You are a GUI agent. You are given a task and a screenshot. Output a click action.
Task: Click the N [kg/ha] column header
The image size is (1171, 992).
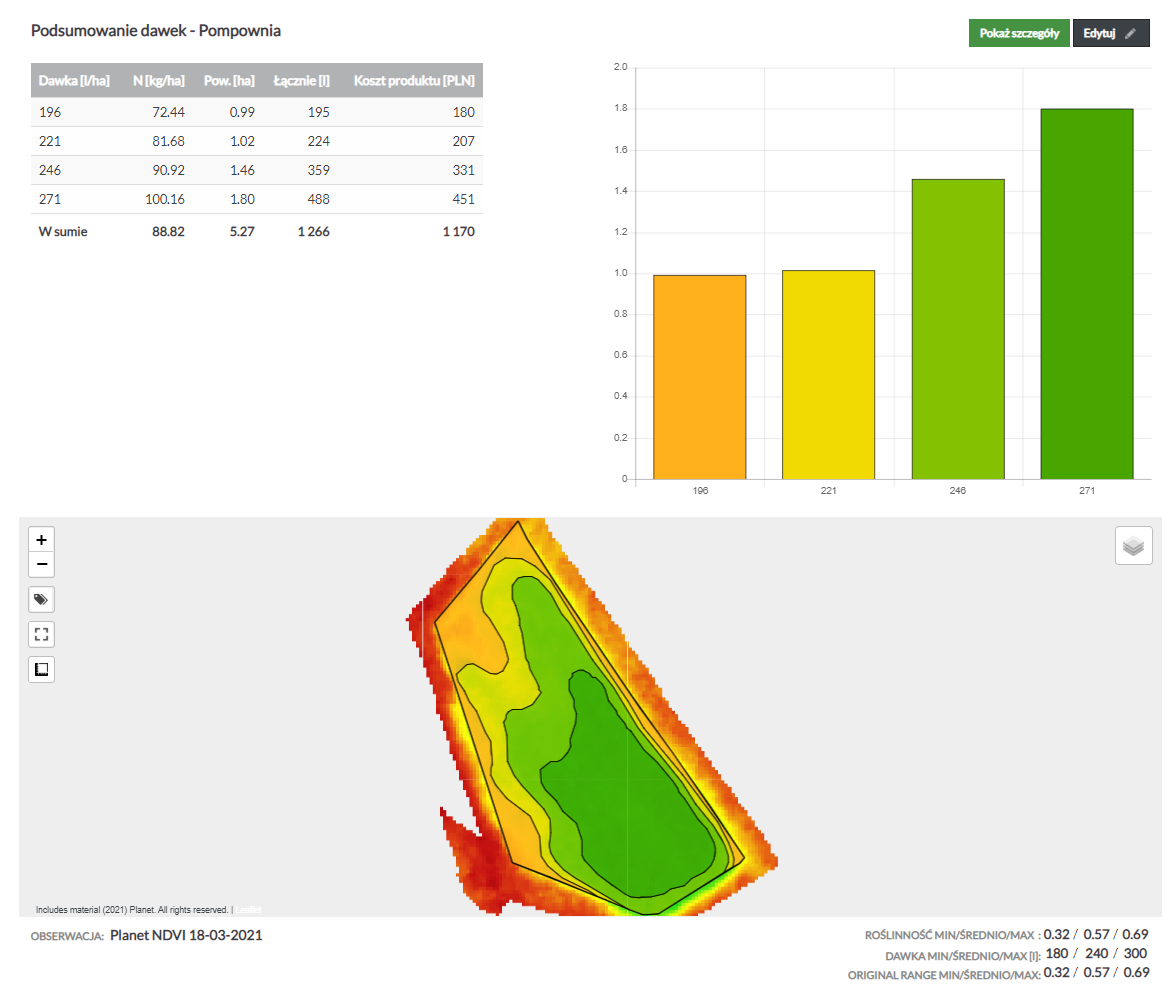[x=158, y=80]
